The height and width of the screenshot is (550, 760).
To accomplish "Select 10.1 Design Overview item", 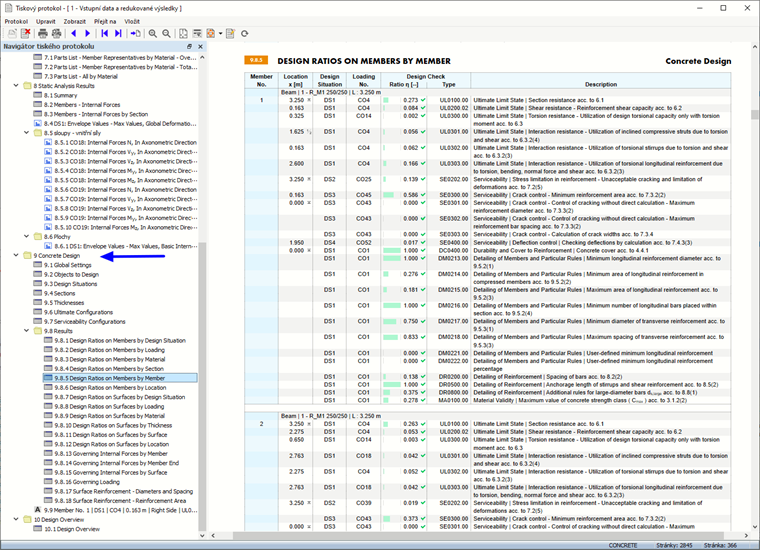I will (x=72, y=529).
